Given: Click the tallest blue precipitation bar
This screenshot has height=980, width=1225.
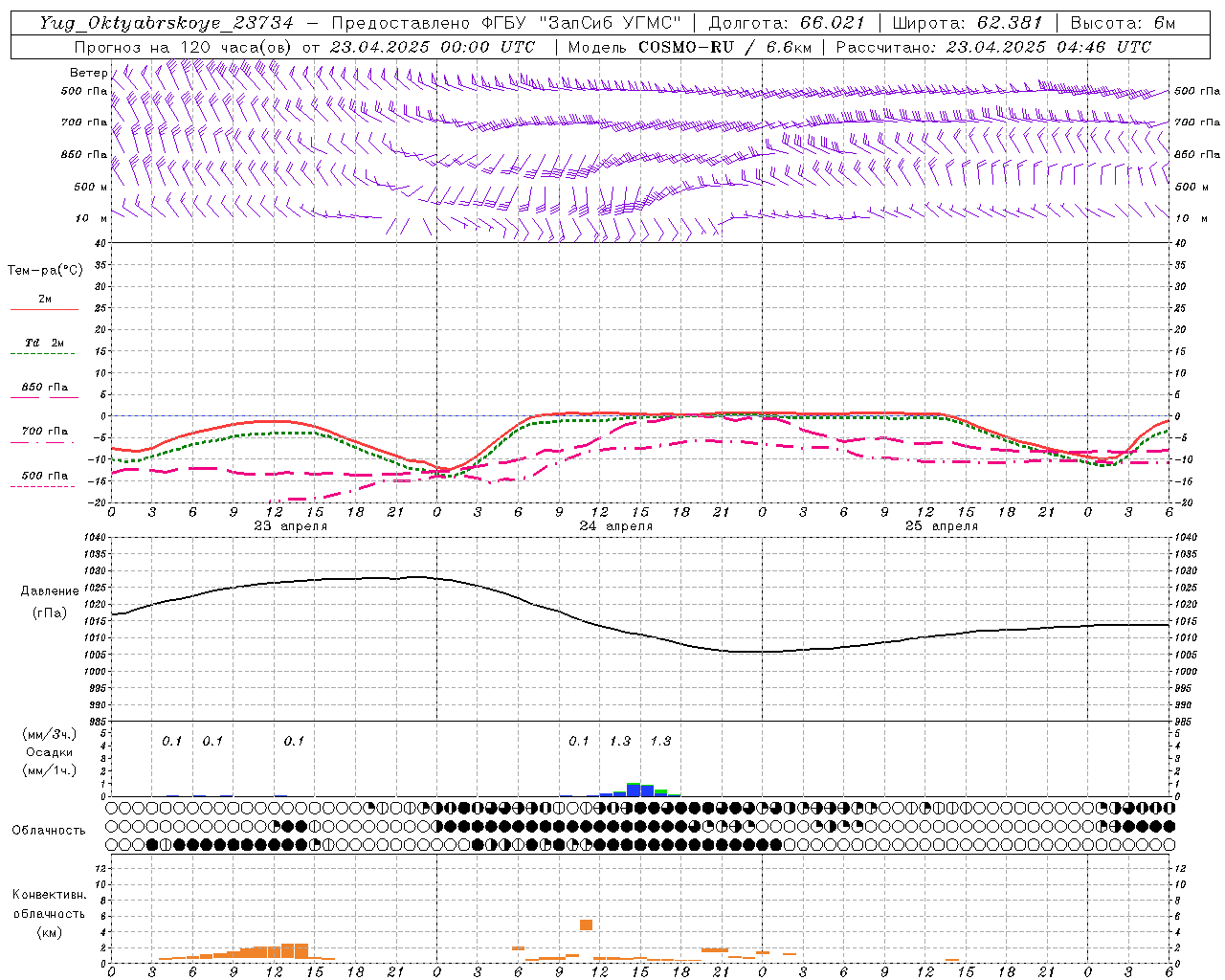Looking at the screenshot, I should (x=634, y=790).
